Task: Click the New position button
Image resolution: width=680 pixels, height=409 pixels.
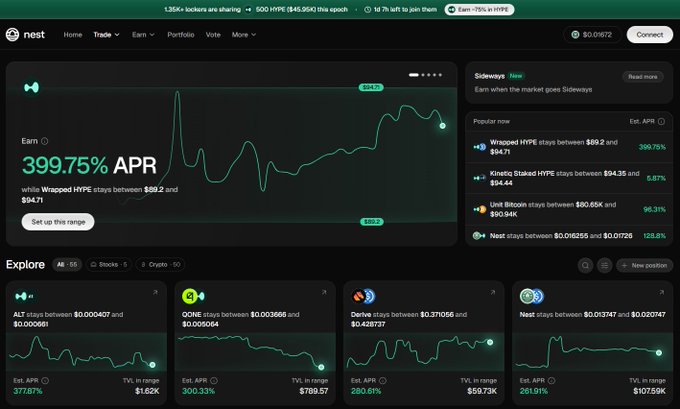Action: 644,265
